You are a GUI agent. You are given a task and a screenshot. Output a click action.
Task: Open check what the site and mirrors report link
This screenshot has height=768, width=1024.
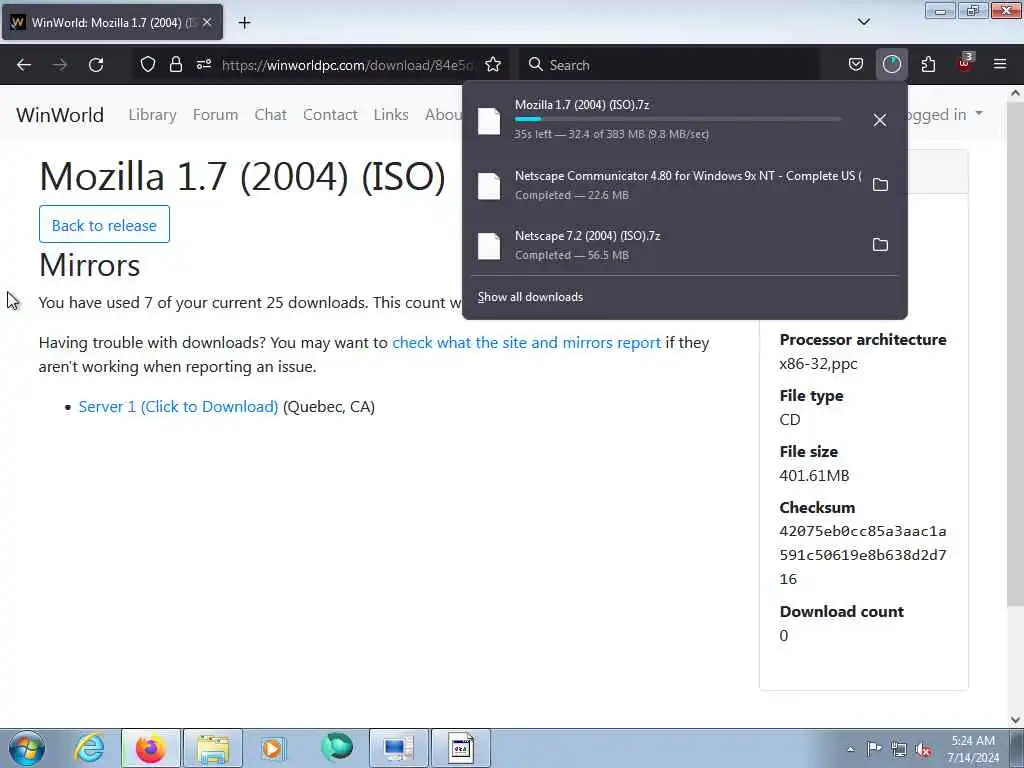point(526,343)
